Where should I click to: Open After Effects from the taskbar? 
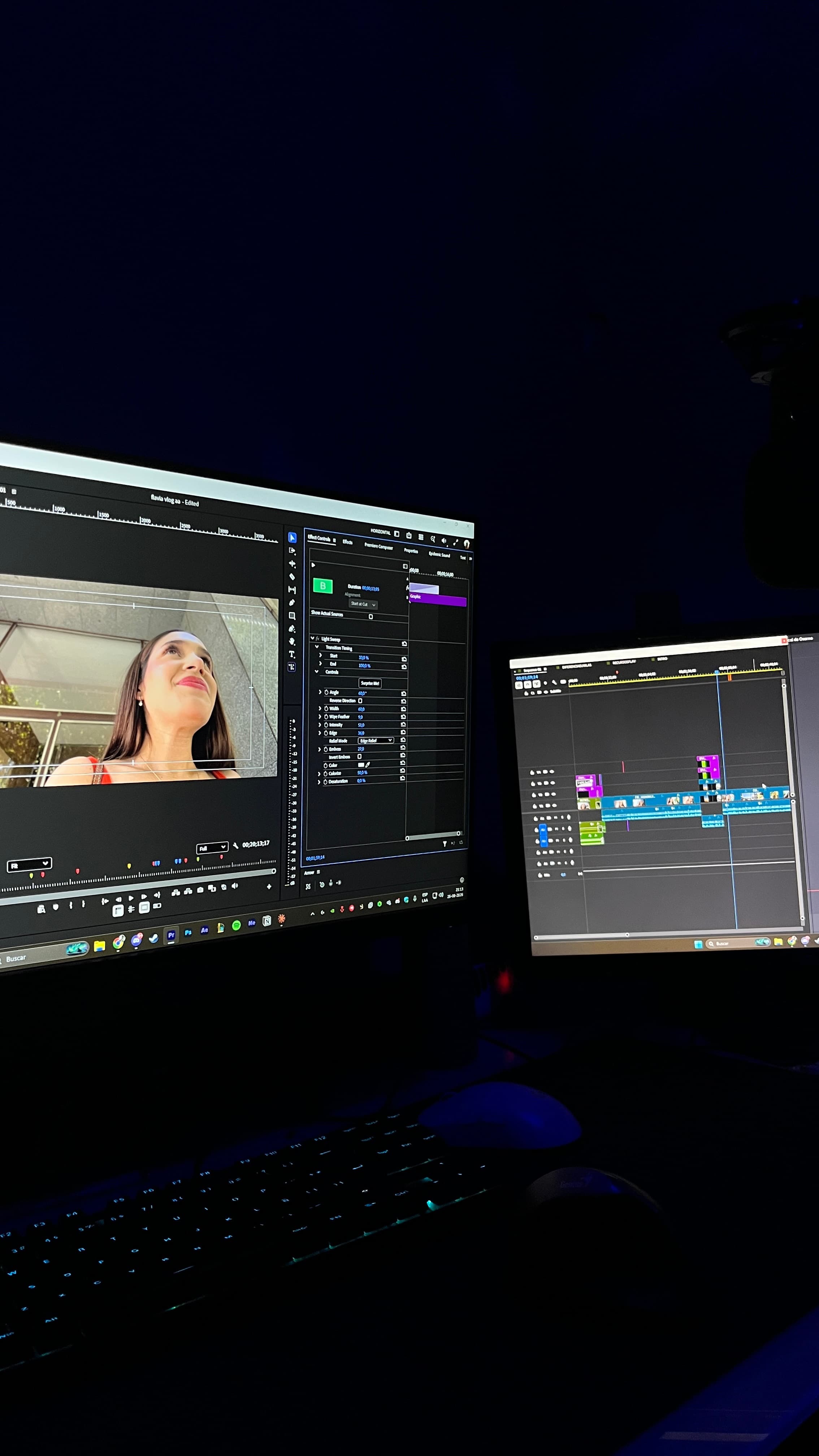pos(205,930)
